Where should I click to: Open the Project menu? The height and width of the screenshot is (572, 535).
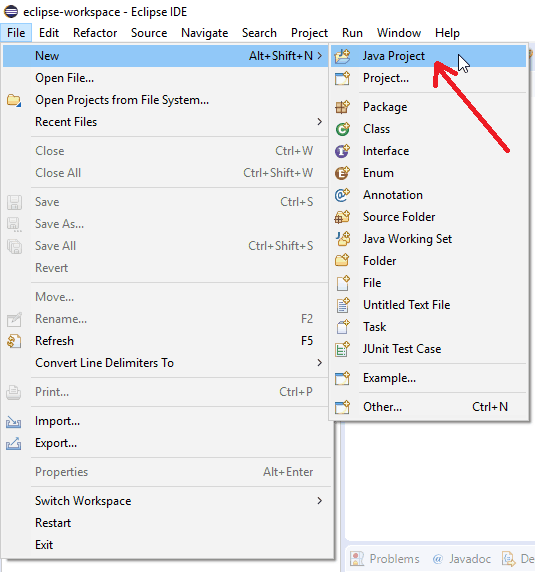pyautogui.click(x=309, y=33)
